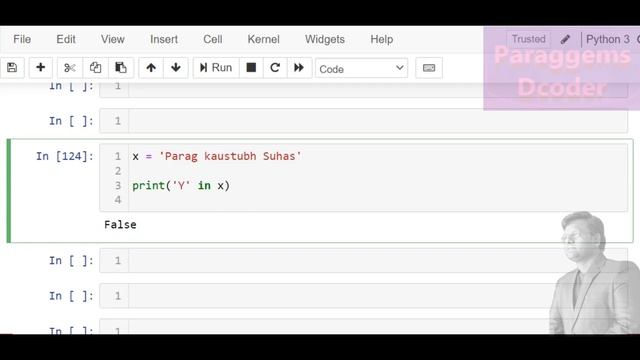This screenshot has width=640, height=360.
Task: Cut selected cells with the scissors icon
Action: tap(70, 68)
